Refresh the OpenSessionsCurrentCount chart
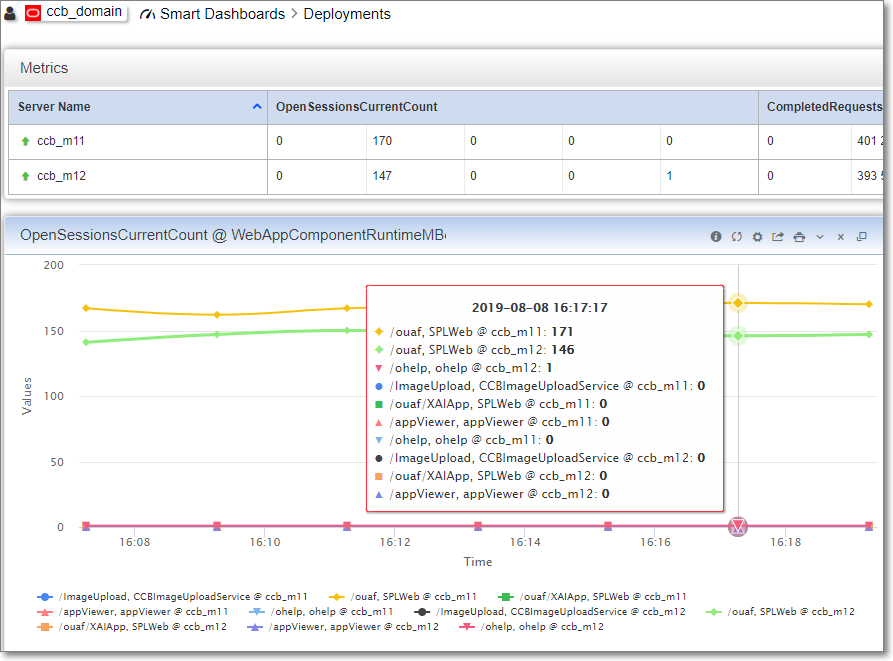The width and height of the screenshot is (893, 661). (x=737, y=236)
